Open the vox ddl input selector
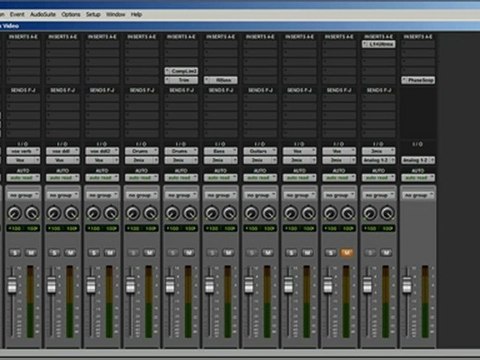This screenshot has height=360, width=480. (62, 151)
